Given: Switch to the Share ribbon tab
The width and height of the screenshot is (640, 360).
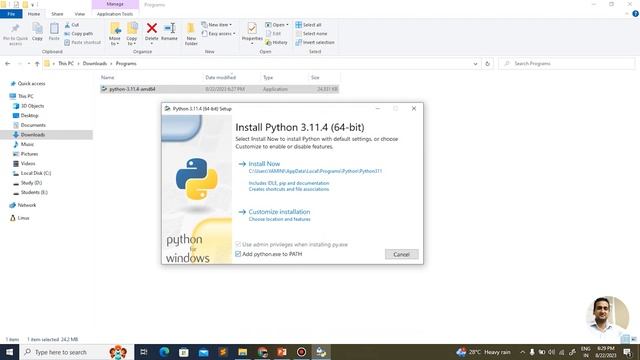Looking at the screenshot, I should [x=57, y=14].
